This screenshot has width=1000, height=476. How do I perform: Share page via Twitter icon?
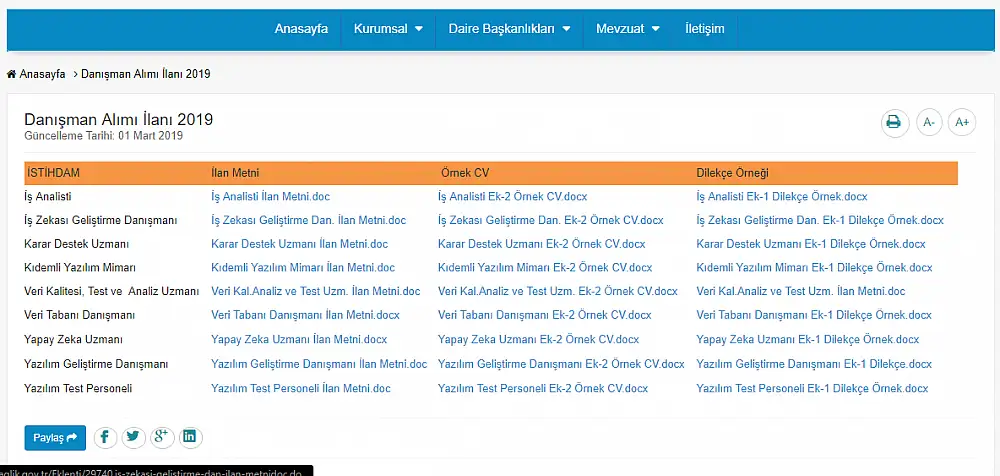133,437
